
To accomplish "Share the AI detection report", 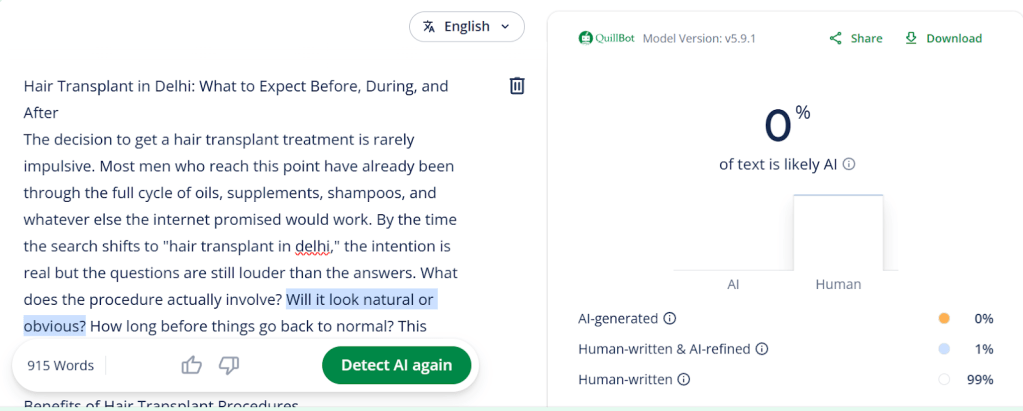I will [856, 38].
